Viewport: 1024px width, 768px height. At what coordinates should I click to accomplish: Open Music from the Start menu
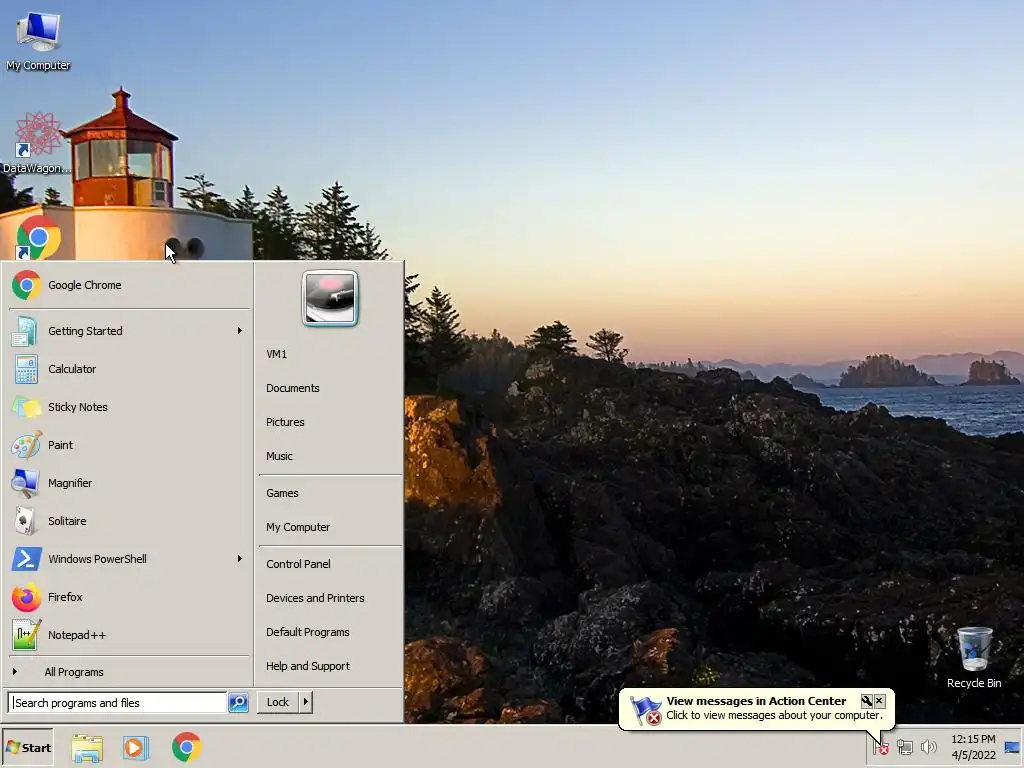click(330, 456)
